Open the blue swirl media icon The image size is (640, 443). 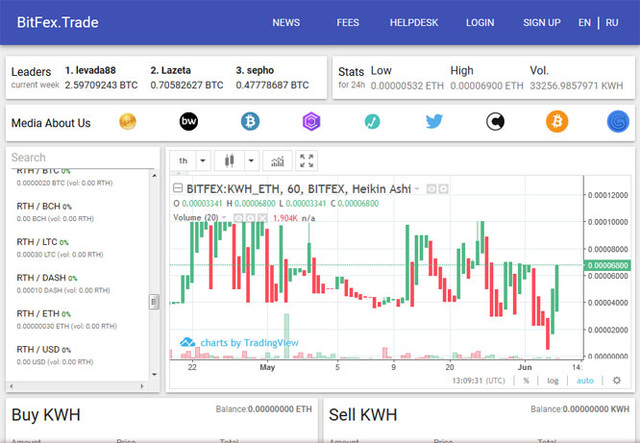(618, 121)
